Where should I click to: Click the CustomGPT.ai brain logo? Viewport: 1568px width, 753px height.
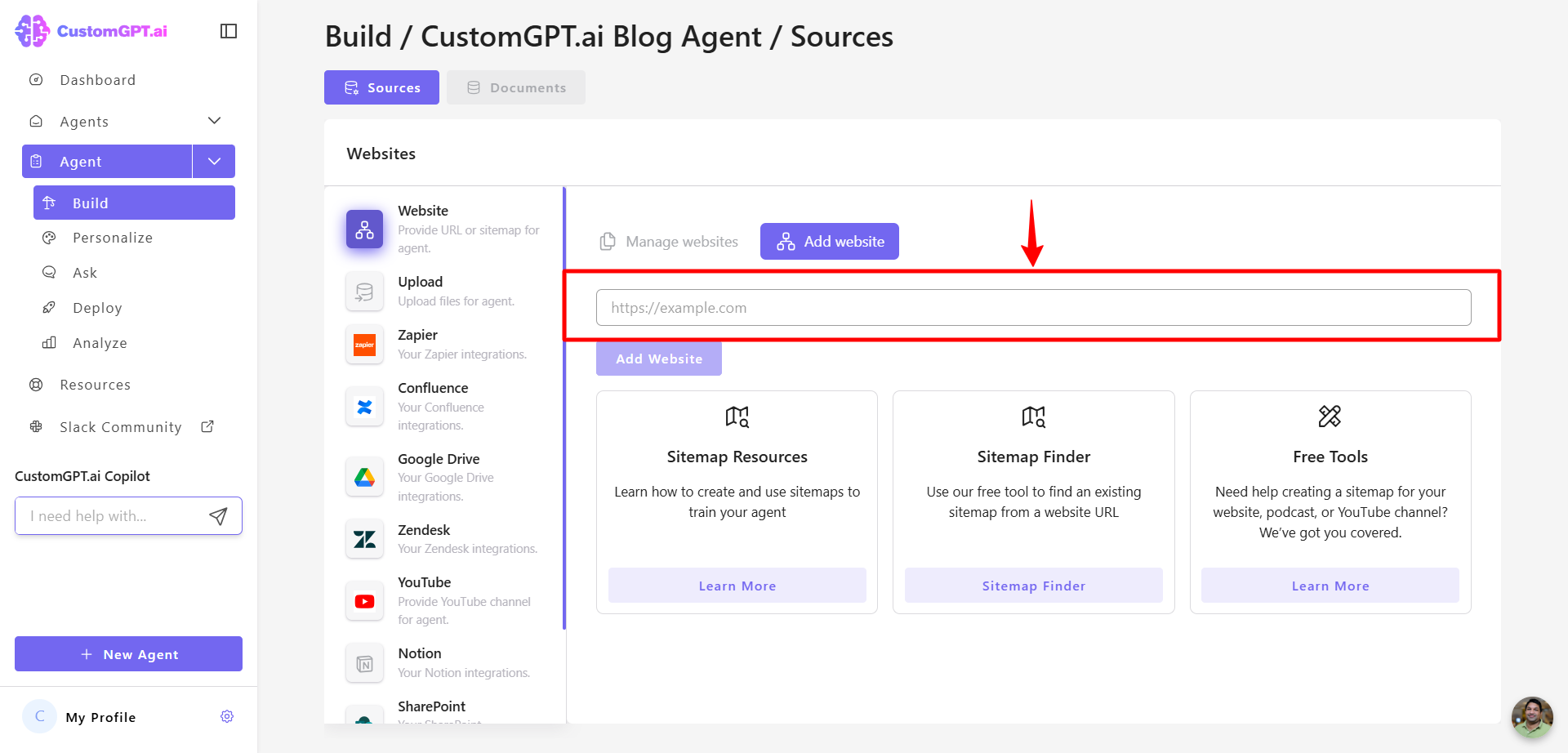pos(33,31)
